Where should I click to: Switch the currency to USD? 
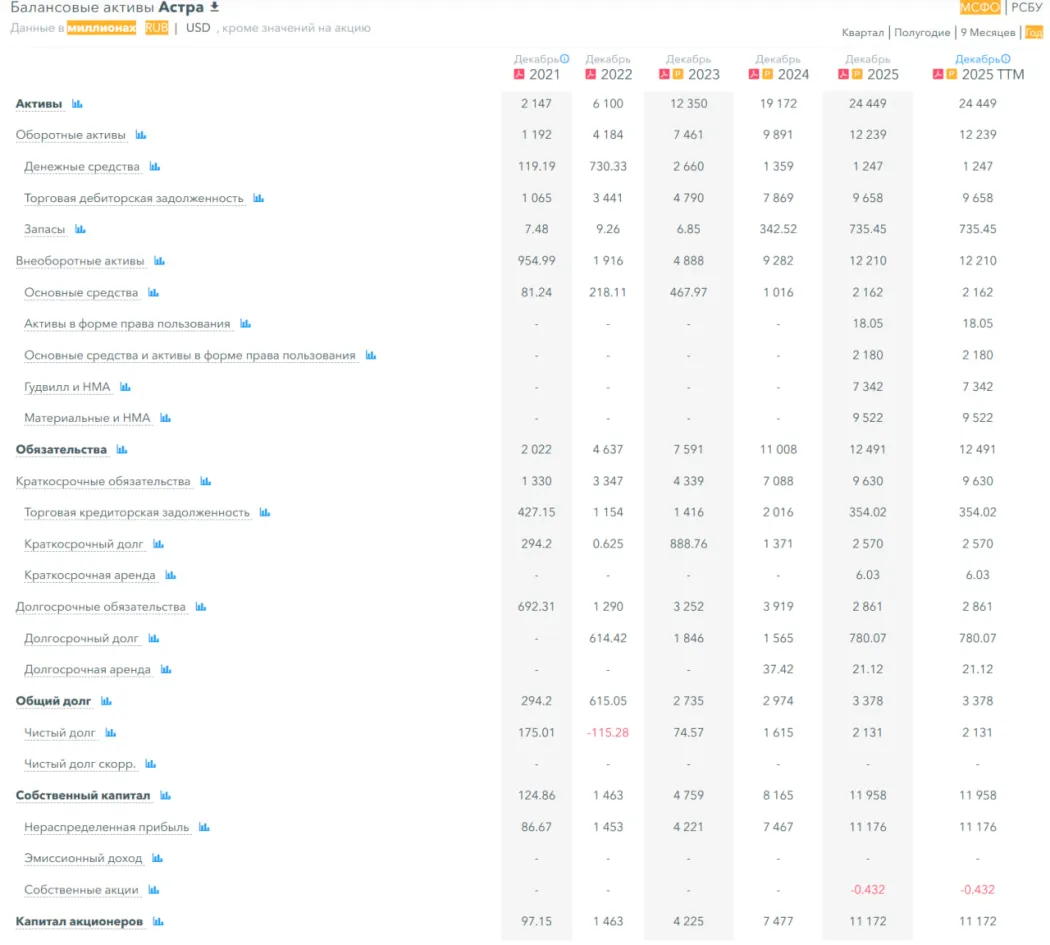pos(198,28)
